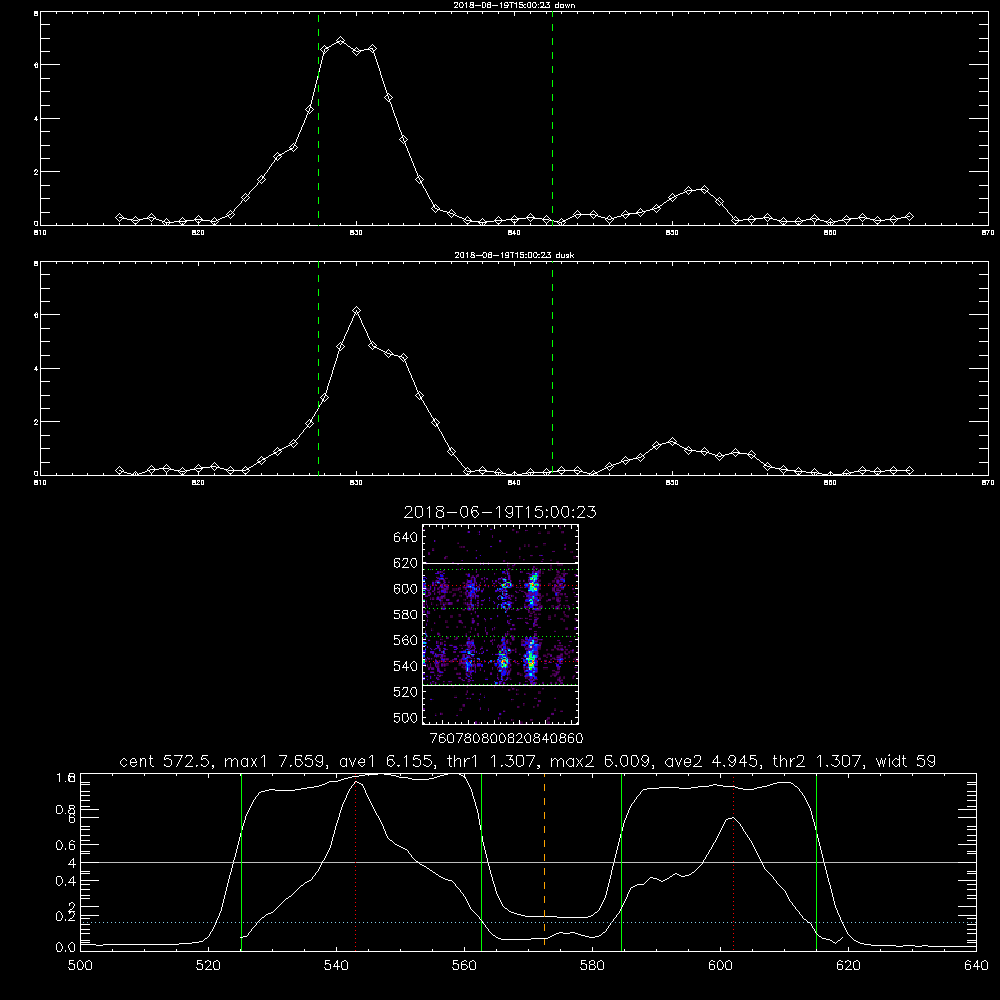Click the orange dashed center line
Screen dimensions: 1000x1000
point(544,861)
